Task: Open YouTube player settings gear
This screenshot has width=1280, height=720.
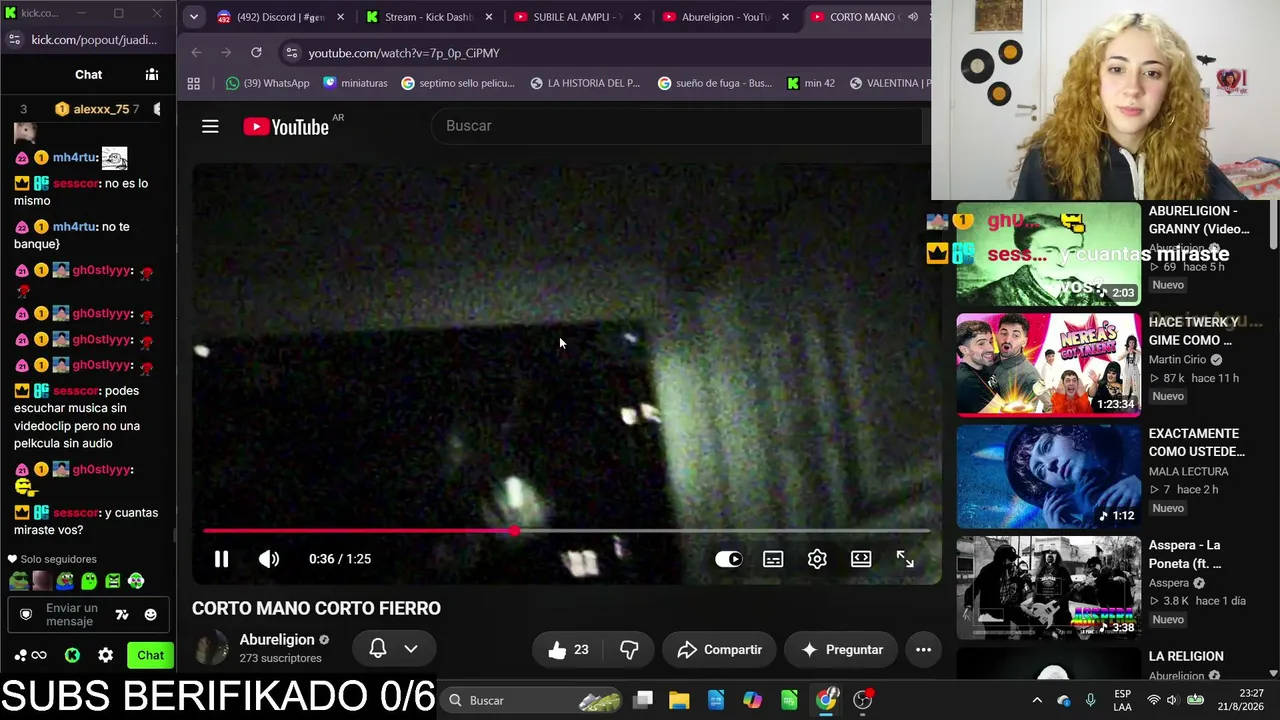Action: tap(817, 559)
